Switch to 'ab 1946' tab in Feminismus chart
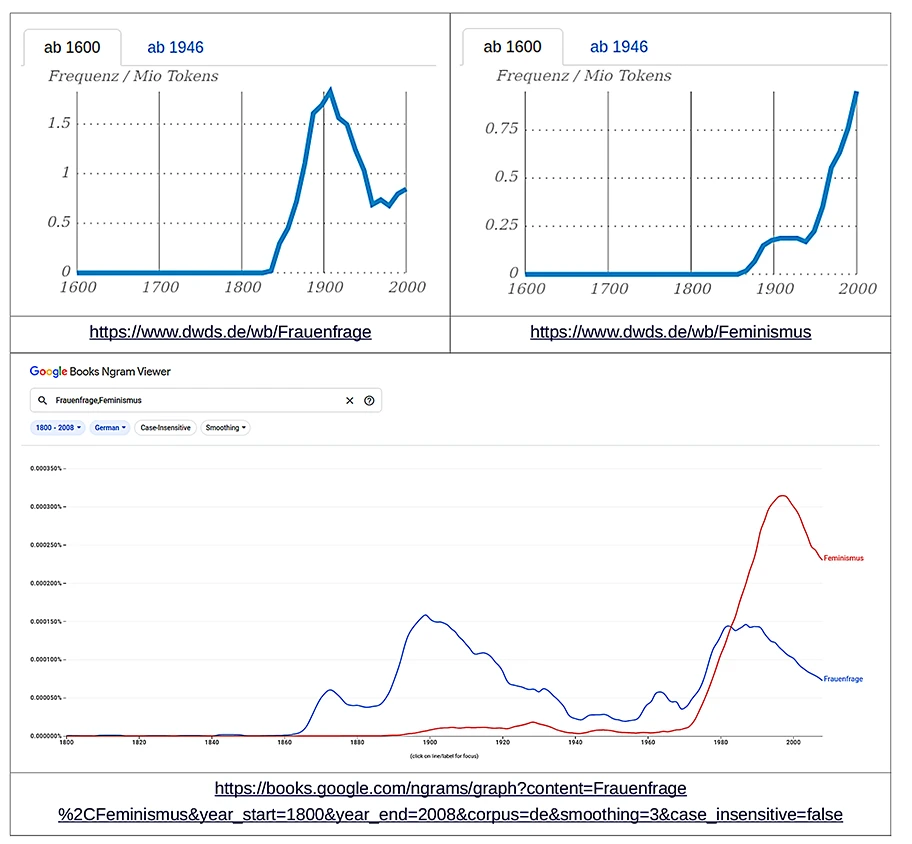The image size is (912, 844). [618, 47]
